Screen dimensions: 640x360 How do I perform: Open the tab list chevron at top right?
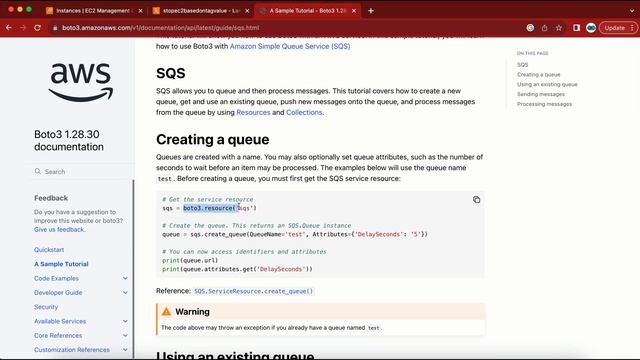pos(632,11)
